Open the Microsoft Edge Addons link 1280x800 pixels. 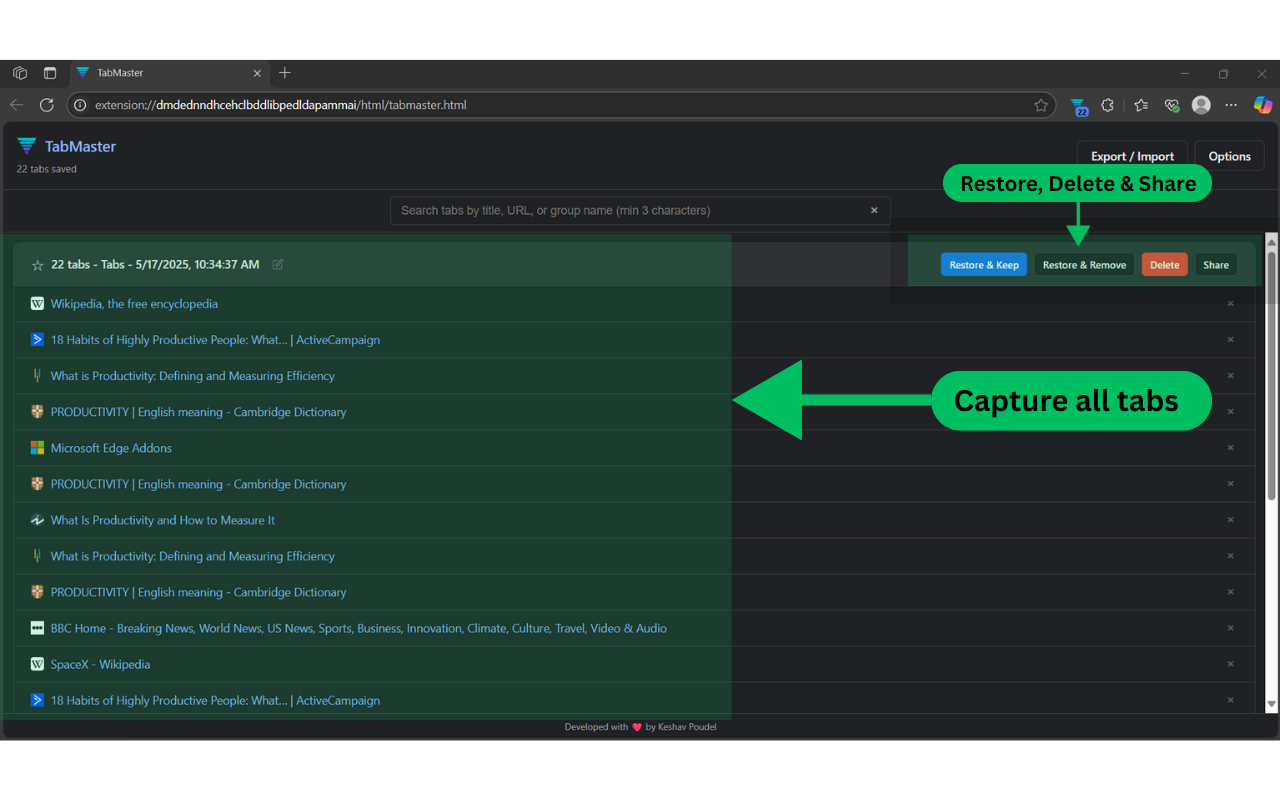(111, 448)
